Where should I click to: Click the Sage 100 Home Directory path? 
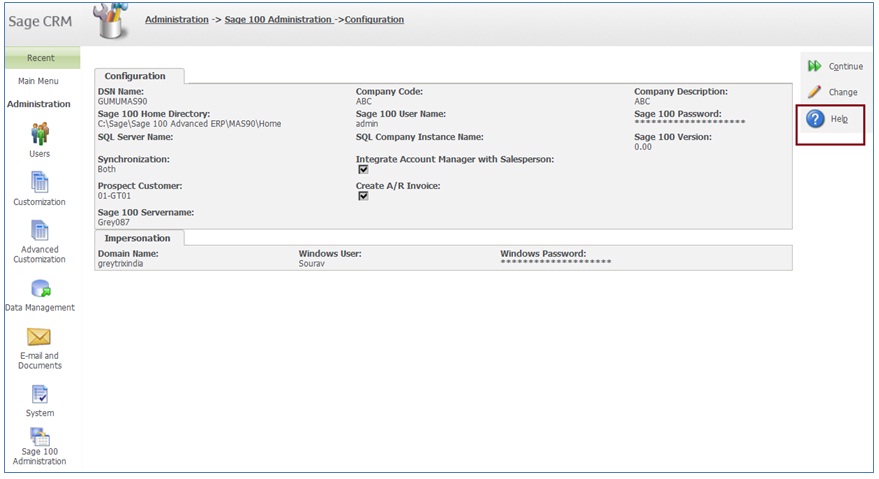pos(189,124)
